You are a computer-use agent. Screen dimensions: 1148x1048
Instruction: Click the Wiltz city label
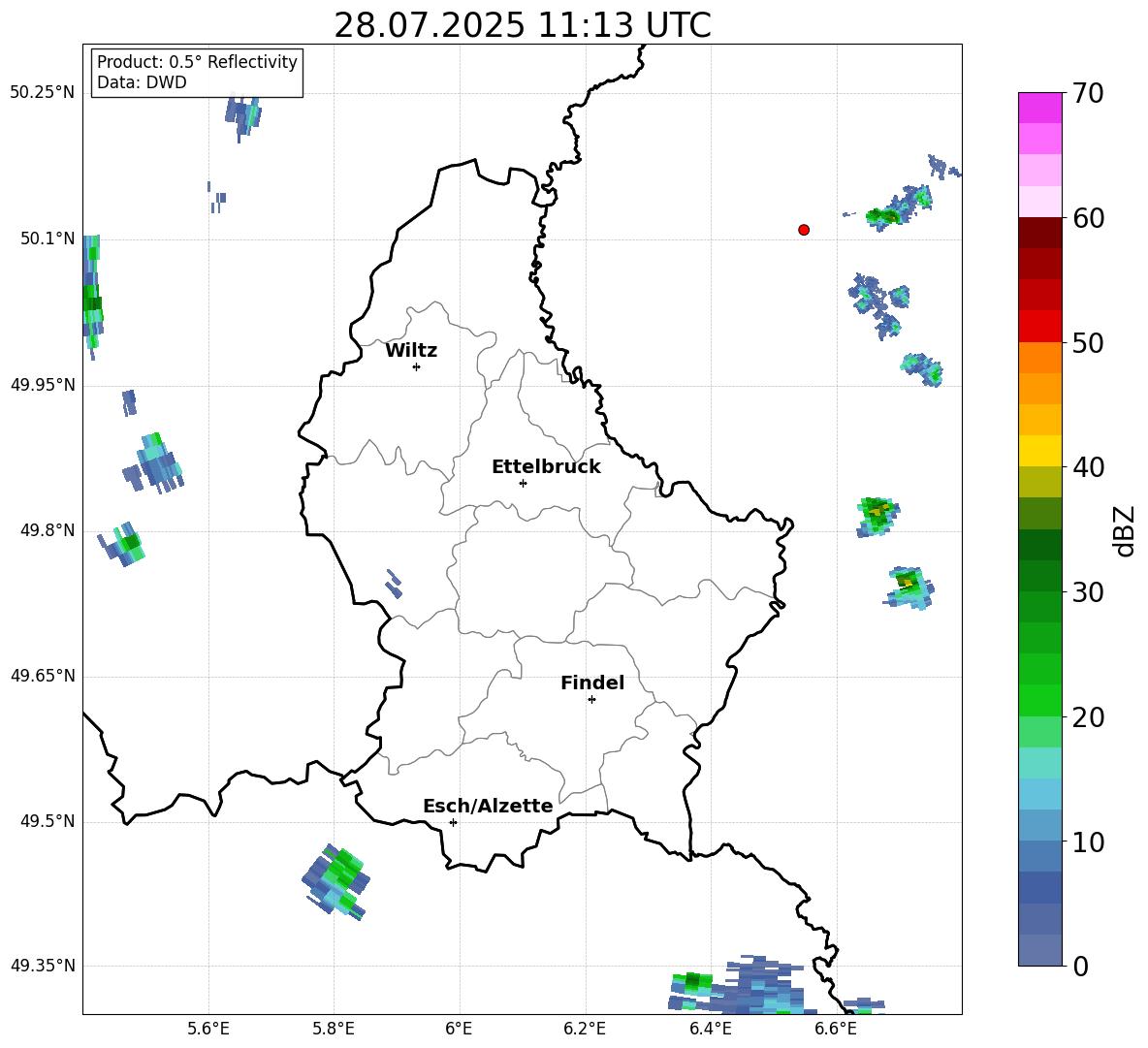411,351
